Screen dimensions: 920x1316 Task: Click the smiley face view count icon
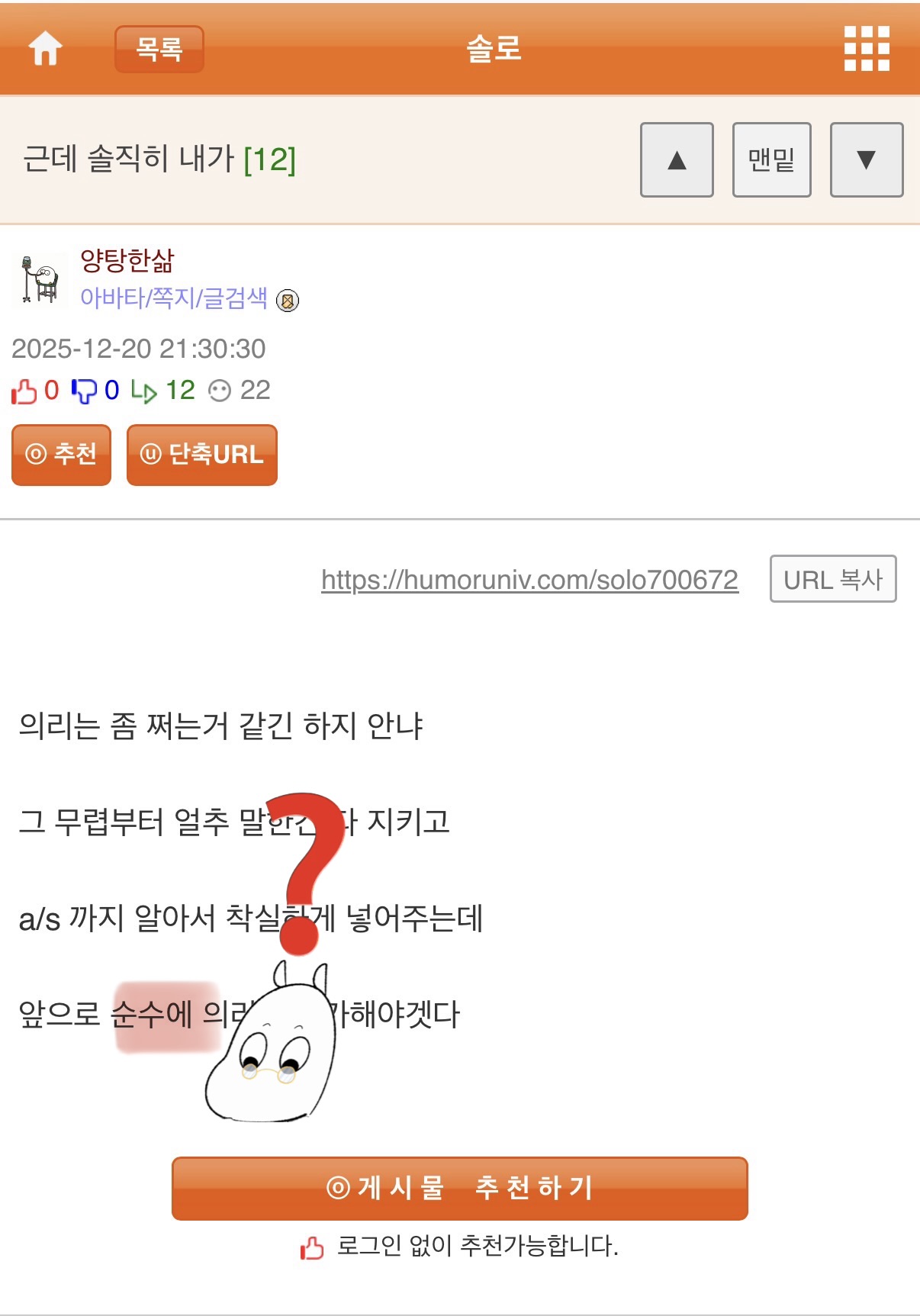(x=220, y=391)
